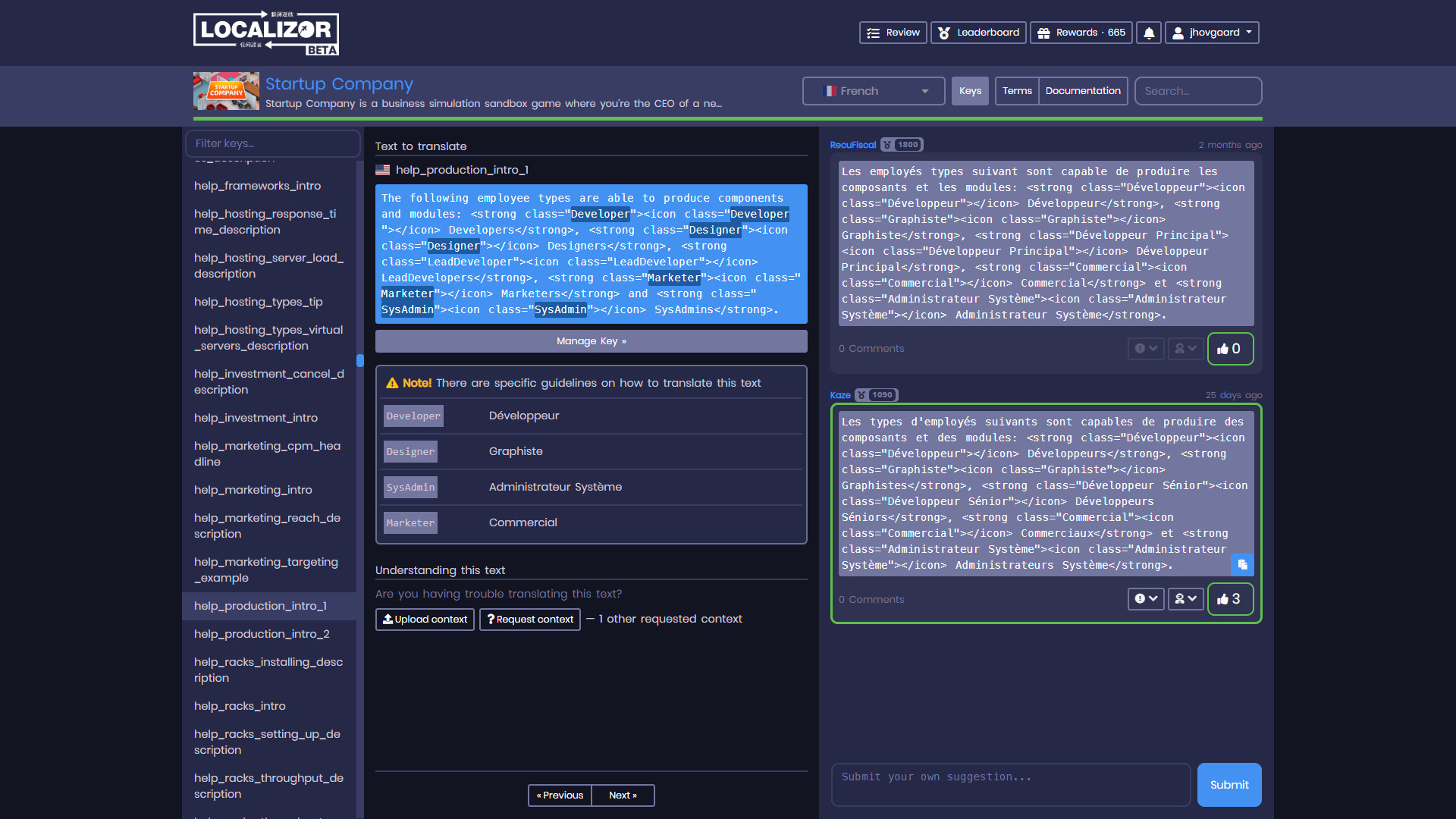The image size is (1456, 819).
Task: Select key help_marketing_intro
Action: [x=269, y=490]
